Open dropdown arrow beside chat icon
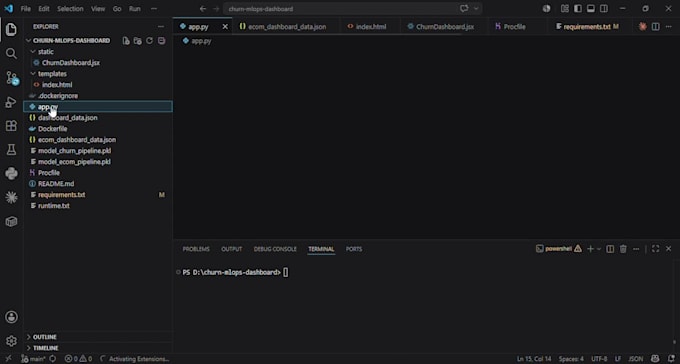The image size is (680, 364). (476, 9)
